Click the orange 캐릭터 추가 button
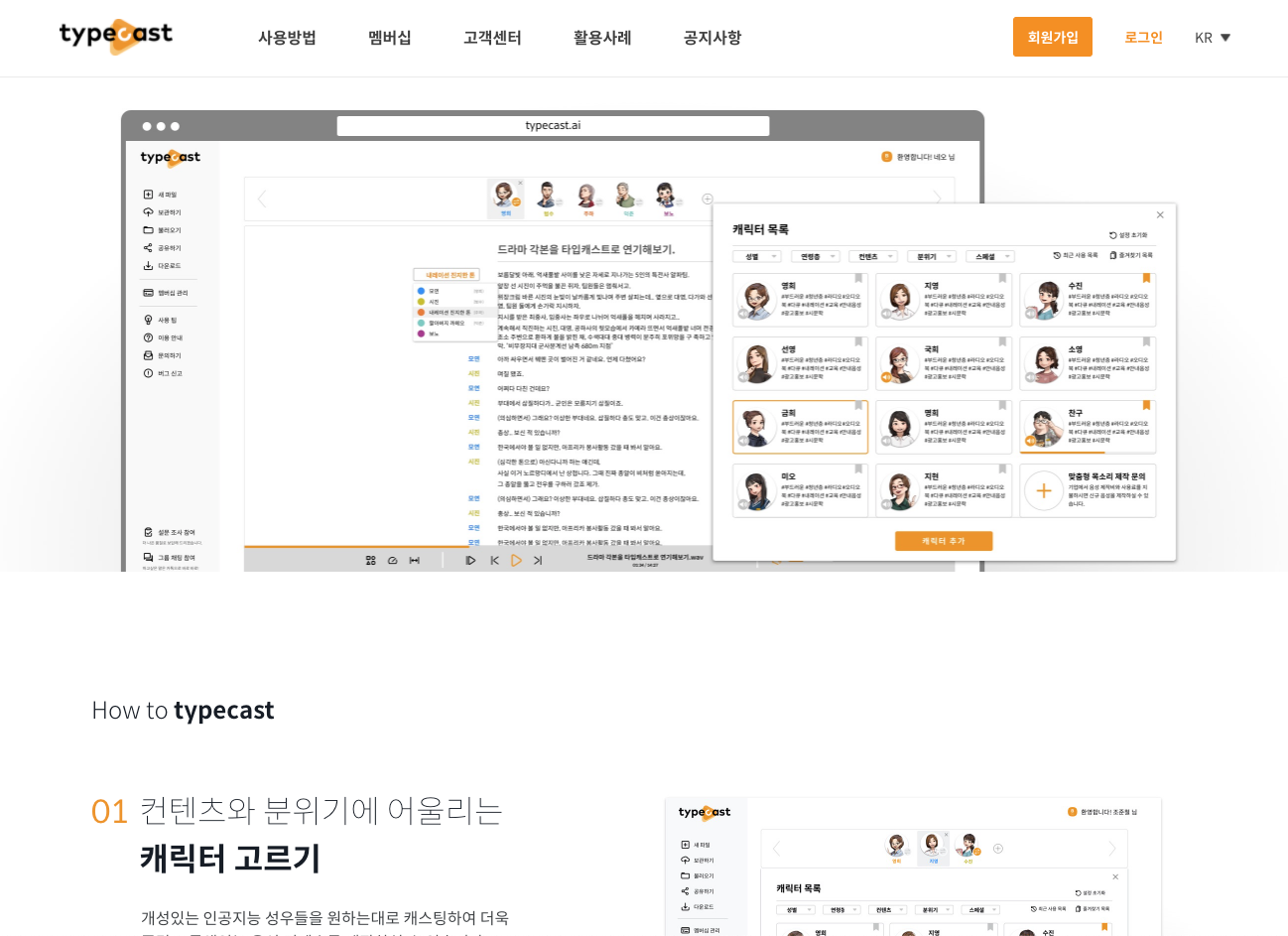The height and width of the screenshot is (936, 1288). (944, 541)
